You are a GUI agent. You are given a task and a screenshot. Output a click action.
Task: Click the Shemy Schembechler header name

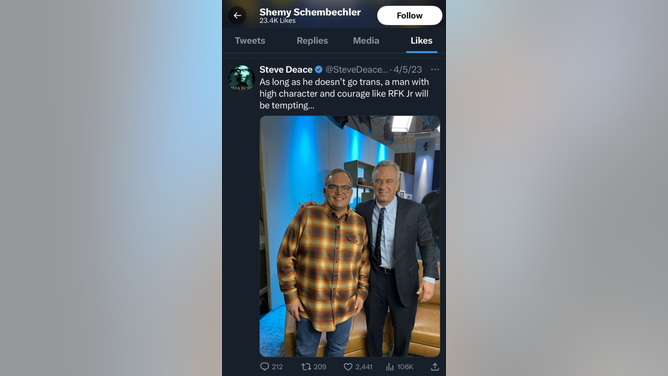310,12
